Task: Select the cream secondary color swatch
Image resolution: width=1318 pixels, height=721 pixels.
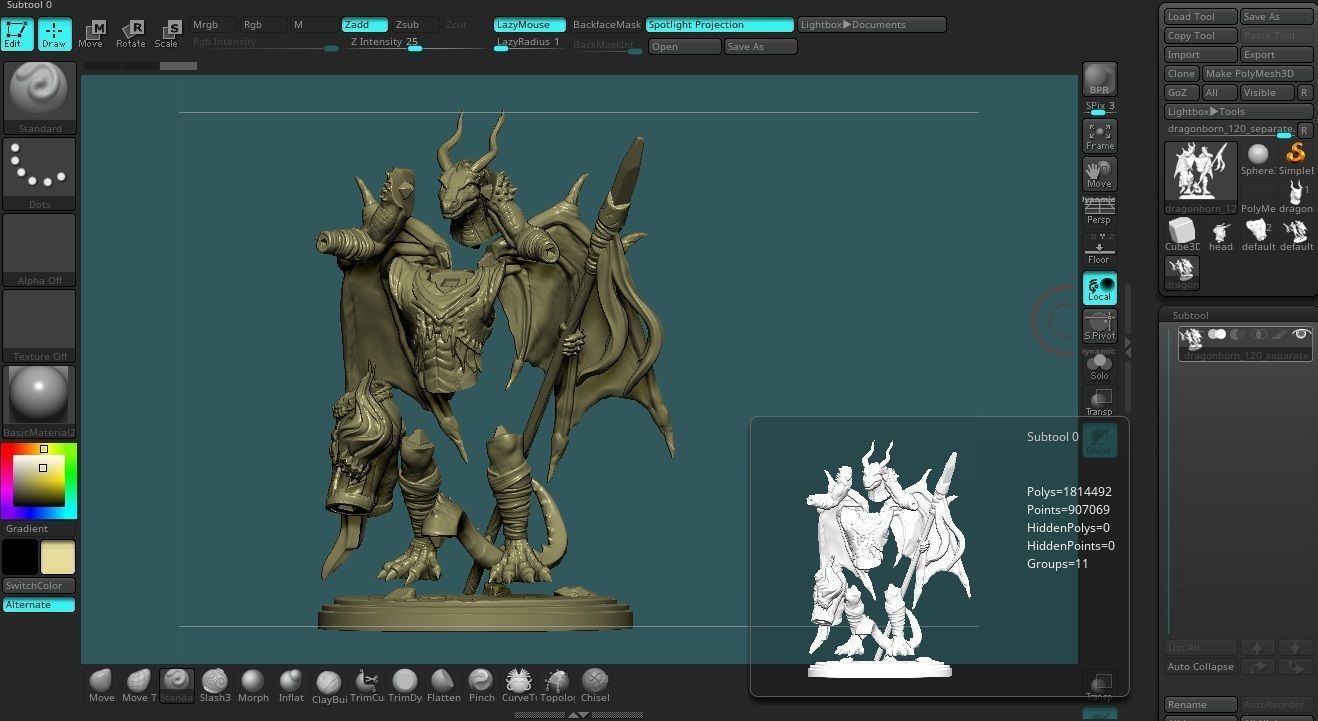Action: [58, 557]
